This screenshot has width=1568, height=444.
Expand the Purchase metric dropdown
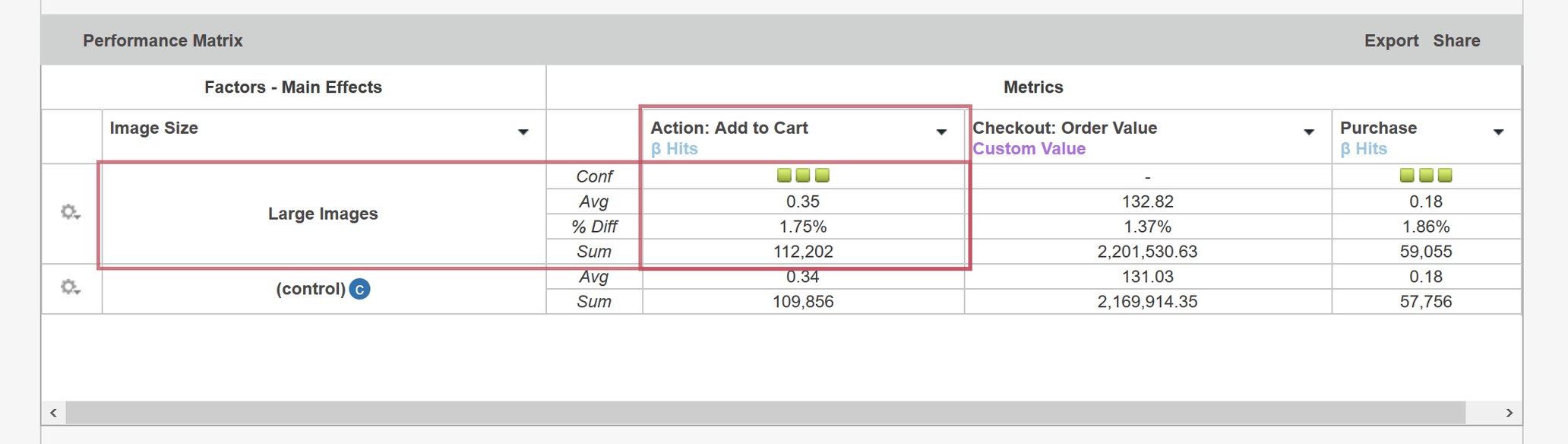[x=1498, y=132]
